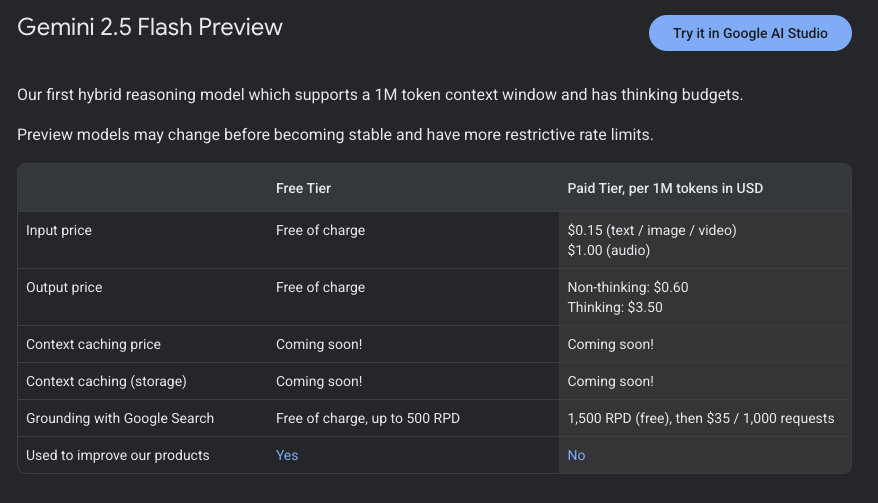Click the Preview models rate limits notice
The image size is (878, 503).
(335, 135)
